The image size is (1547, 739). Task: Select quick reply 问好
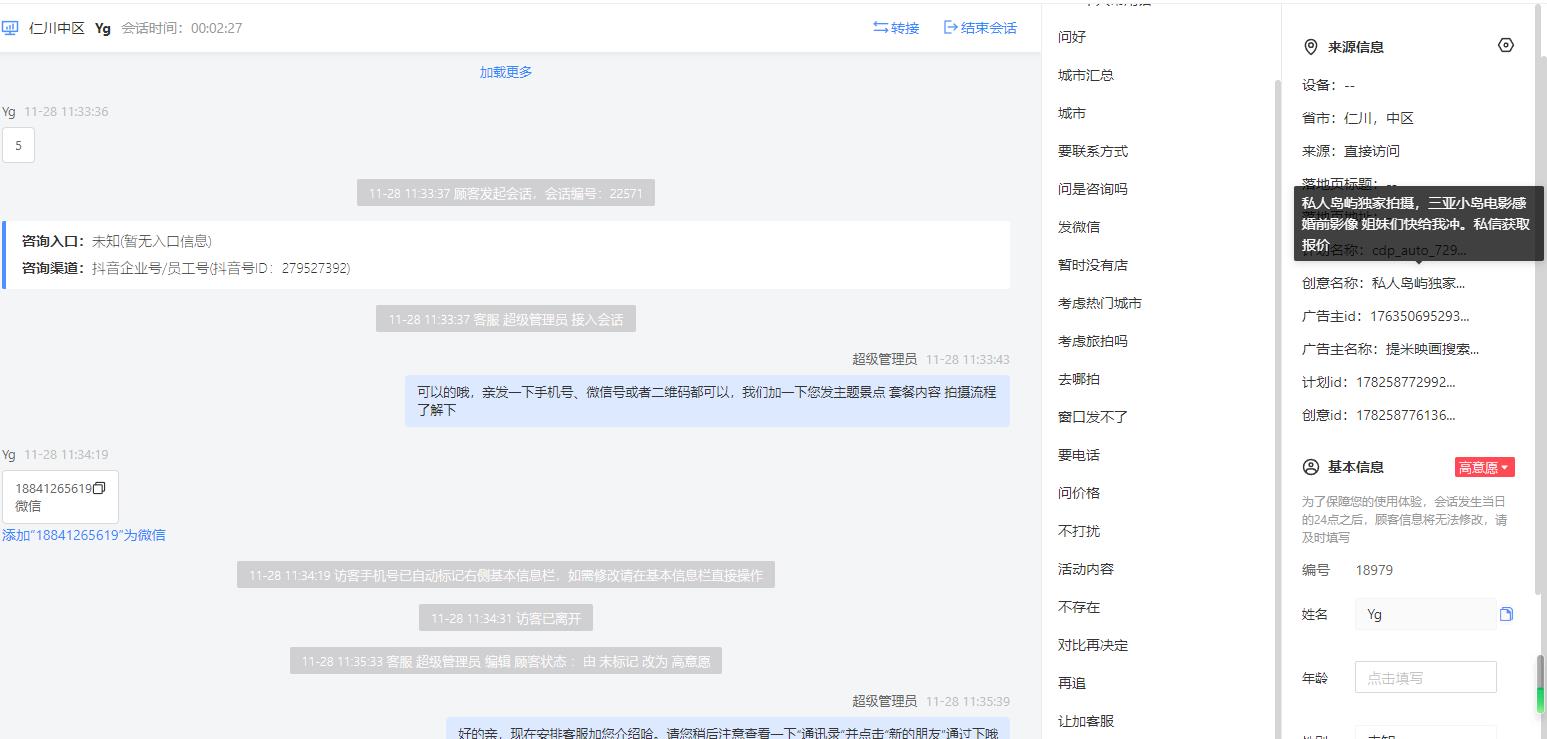pos(1072,37)
